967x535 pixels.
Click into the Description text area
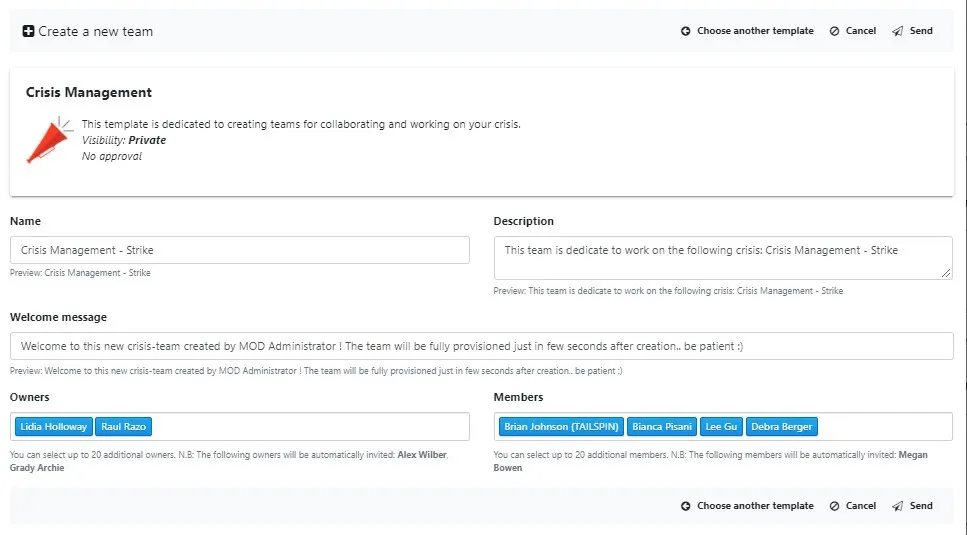coord(723,258)
